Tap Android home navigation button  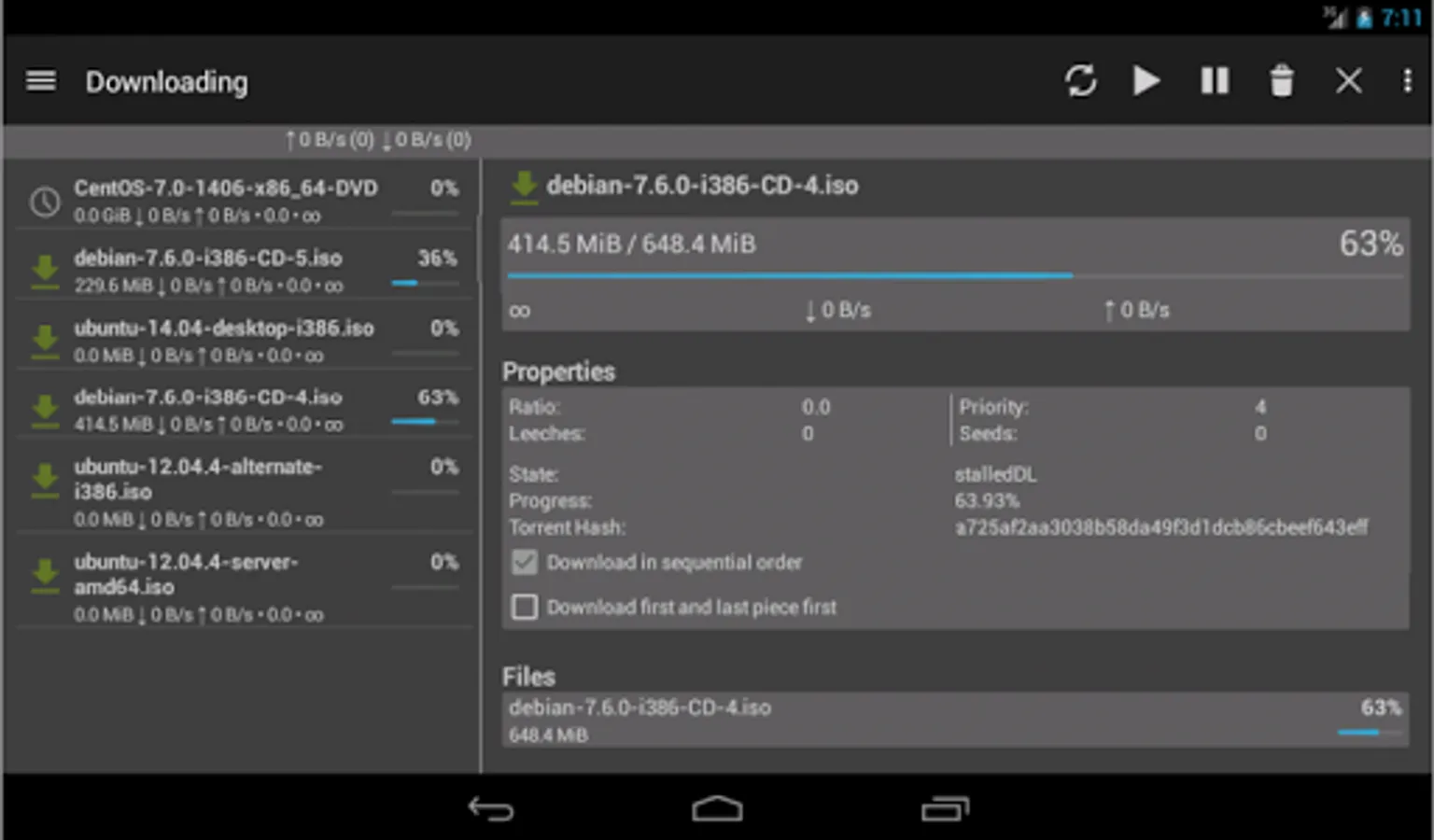click(717, 808)
